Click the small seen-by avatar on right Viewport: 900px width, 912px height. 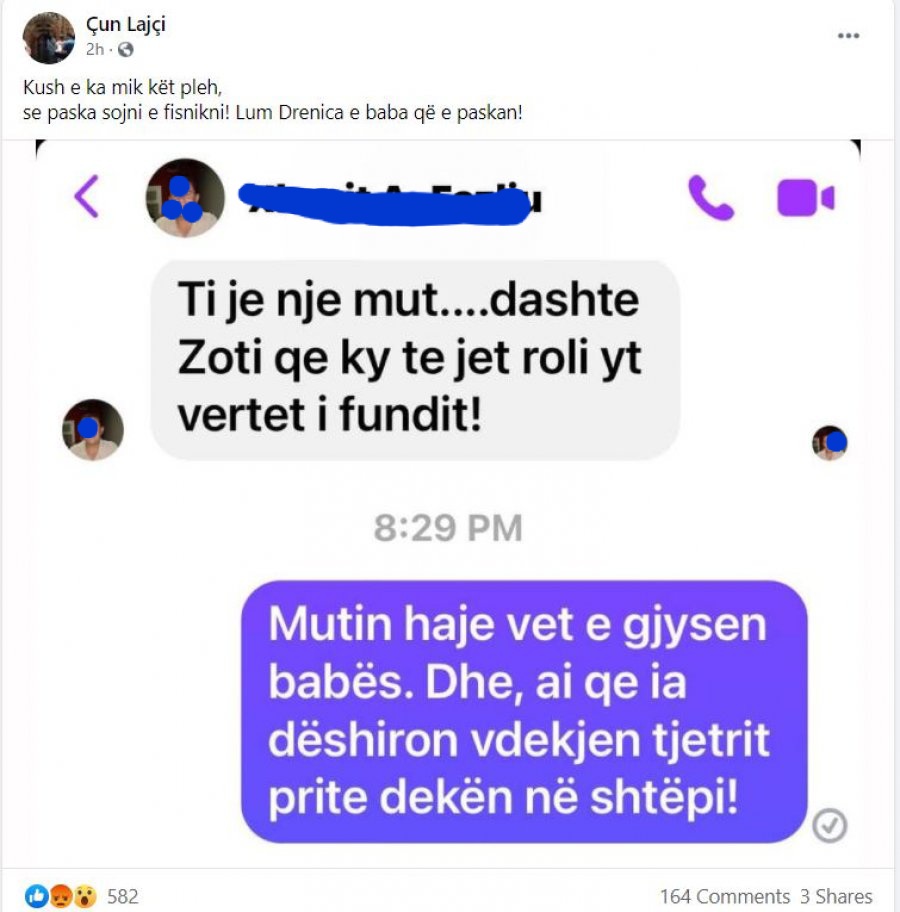[830, 443]
